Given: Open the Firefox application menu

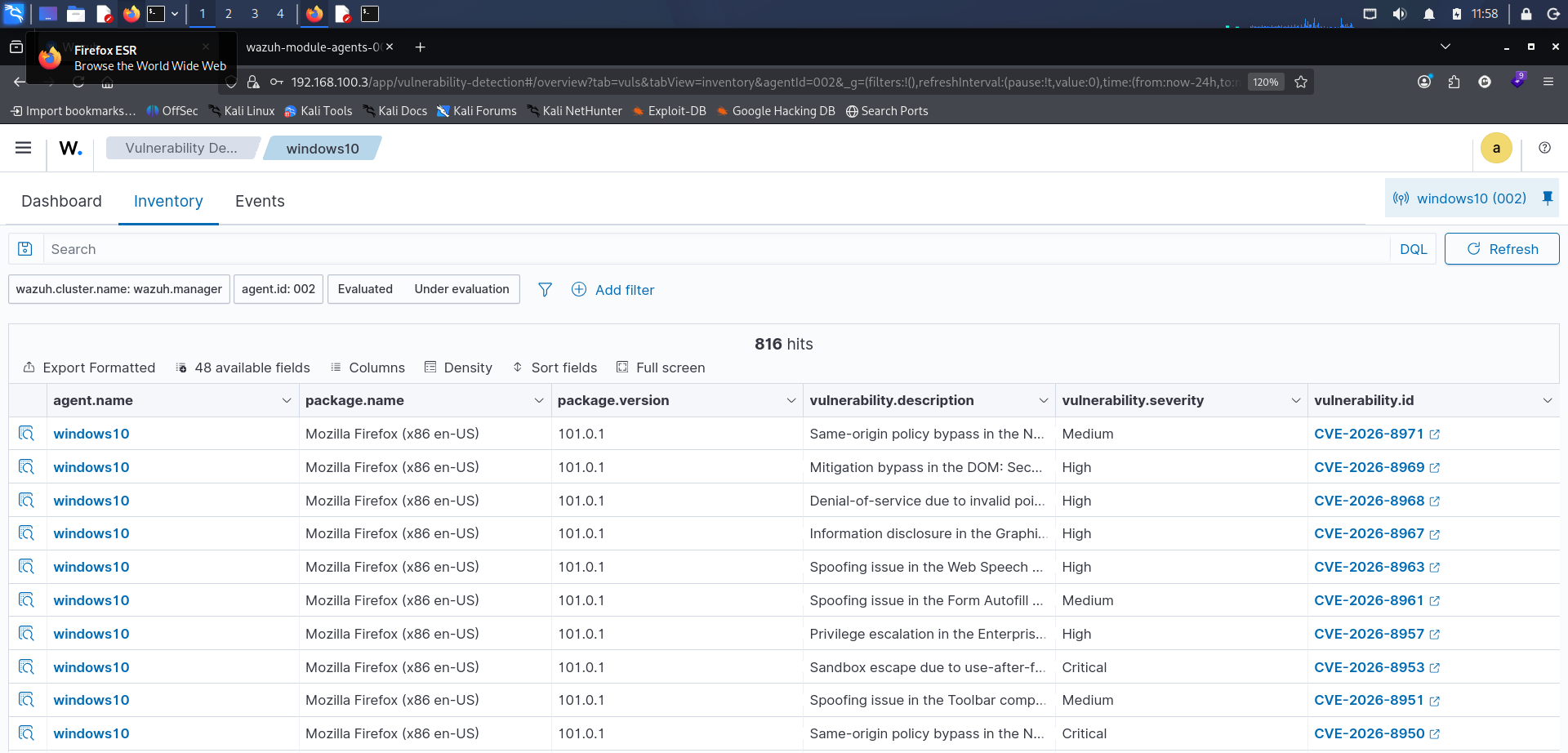Looking at the screenshot, I should coord(1548,82).
